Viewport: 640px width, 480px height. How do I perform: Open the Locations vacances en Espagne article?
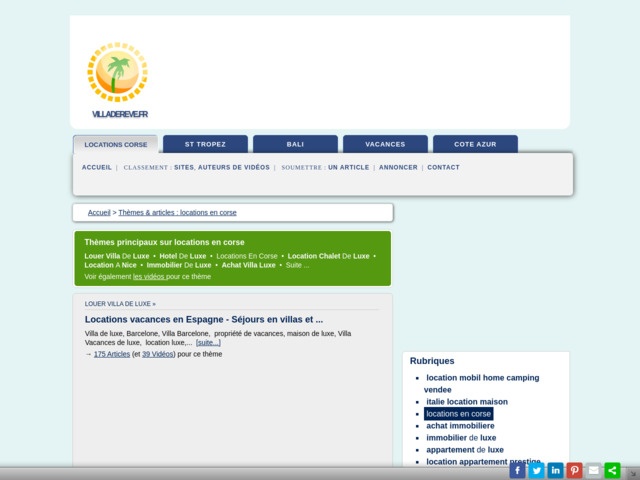203,319
